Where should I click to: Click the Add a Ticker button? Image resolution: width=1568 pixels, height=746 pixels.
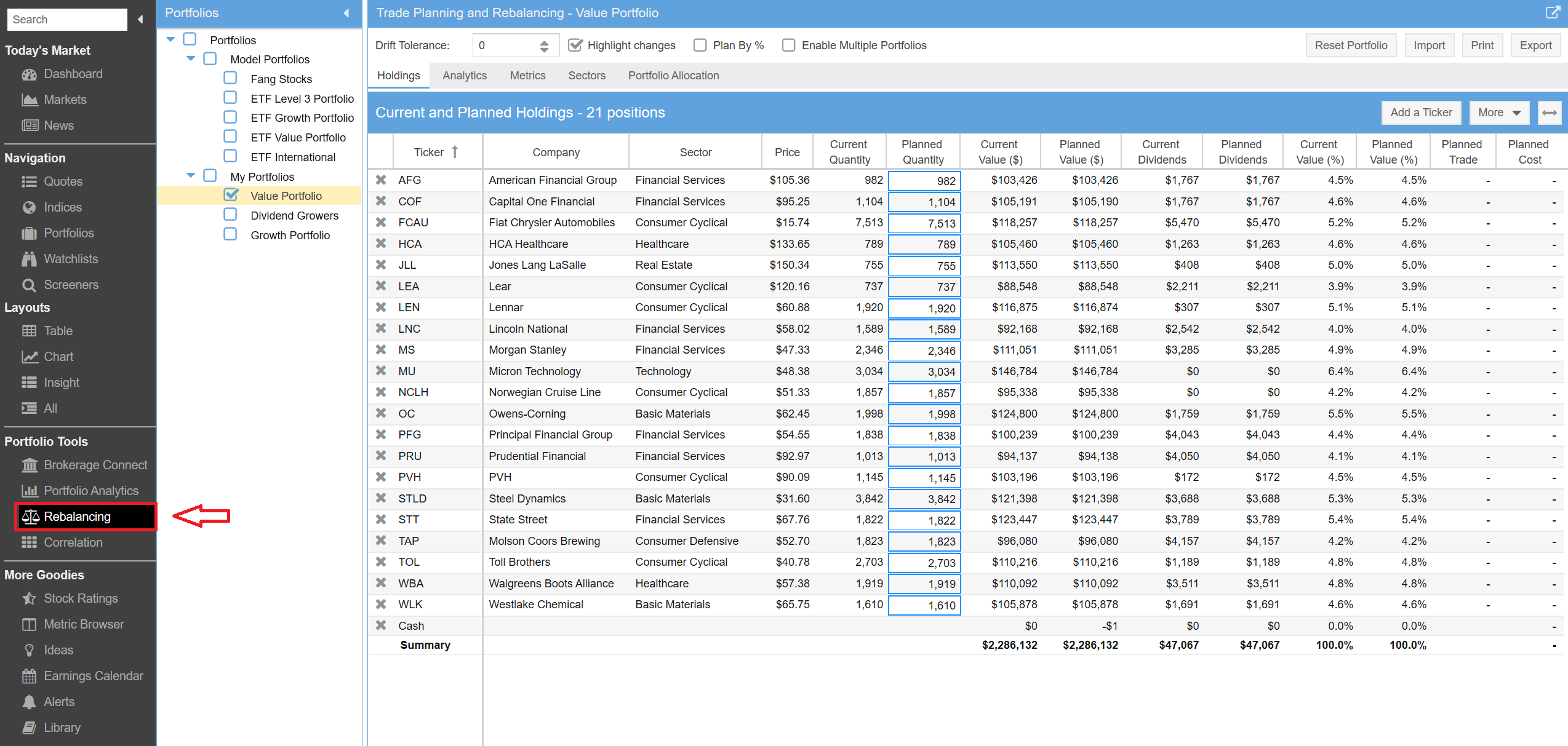[x=1420, y=113]
